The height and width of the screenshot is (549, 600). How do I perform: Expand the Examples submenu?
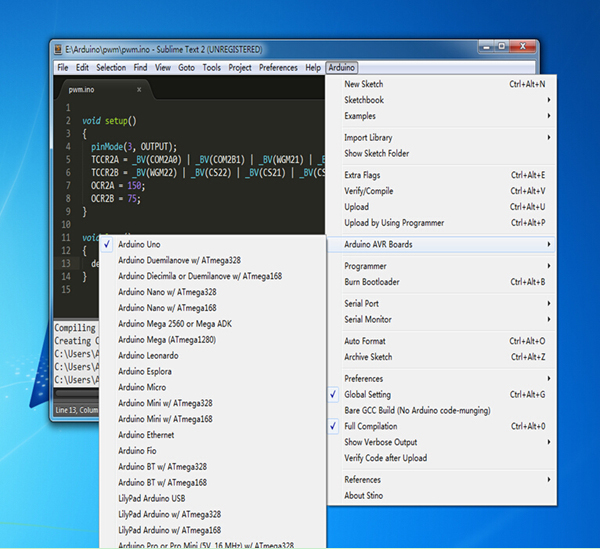click(442, 116)
